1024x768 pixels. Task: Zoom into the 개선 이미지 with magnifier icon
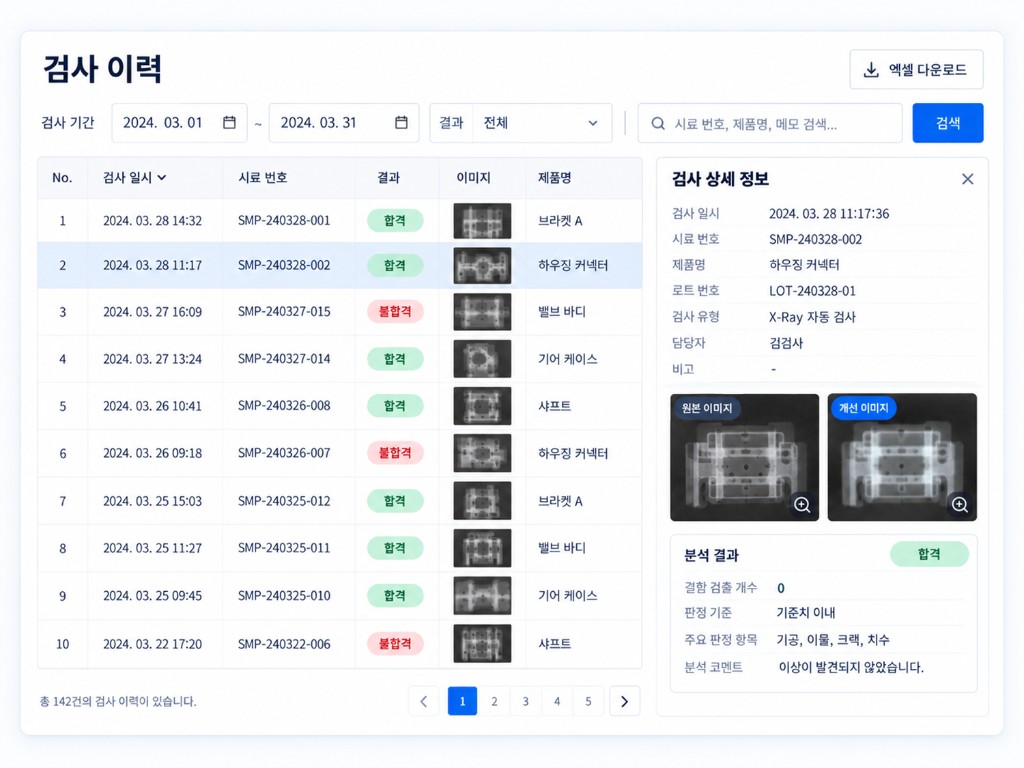[x=960, y=504]
